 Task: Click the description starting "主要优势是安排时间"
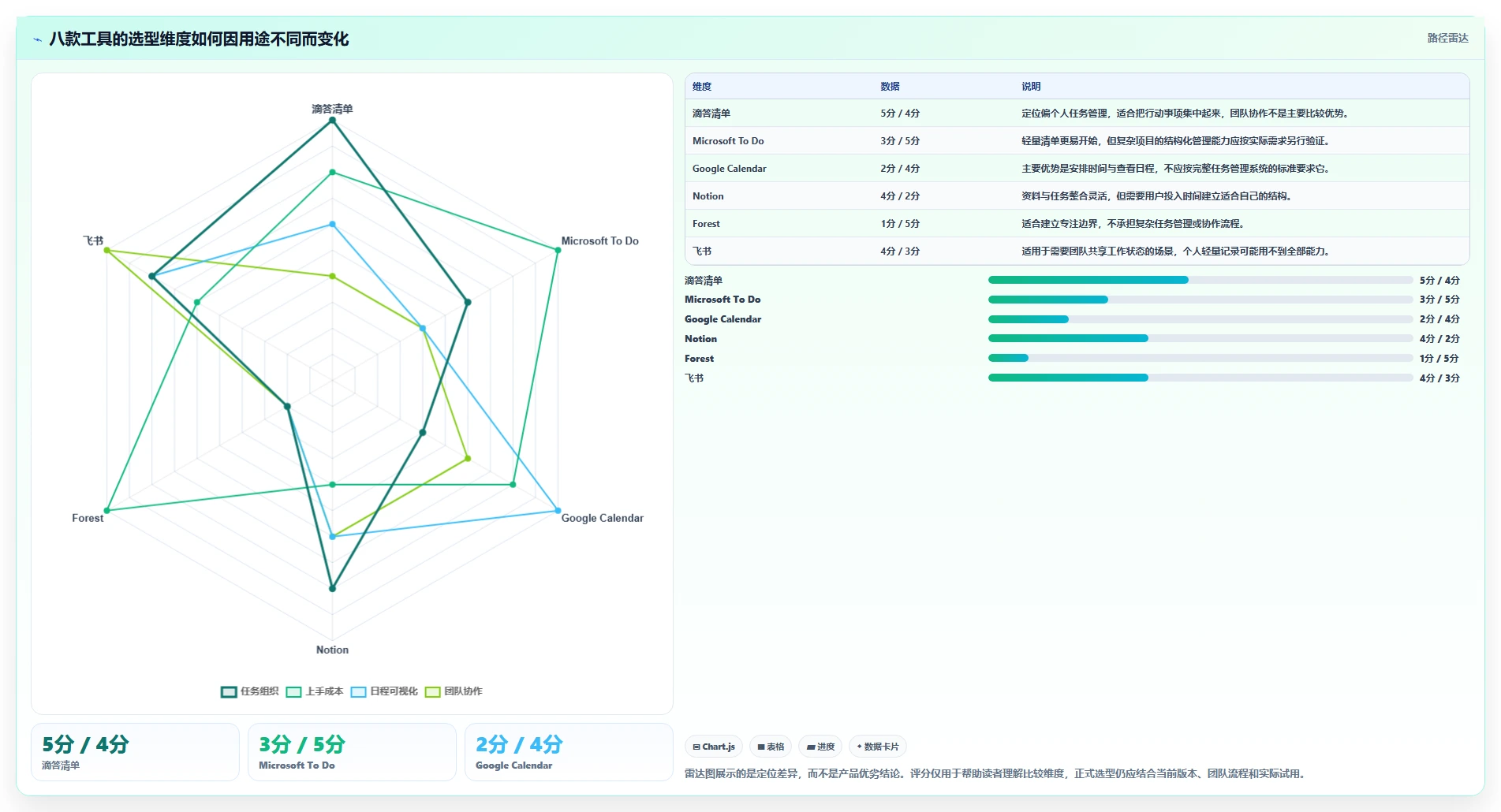(x=1177, y=169)
